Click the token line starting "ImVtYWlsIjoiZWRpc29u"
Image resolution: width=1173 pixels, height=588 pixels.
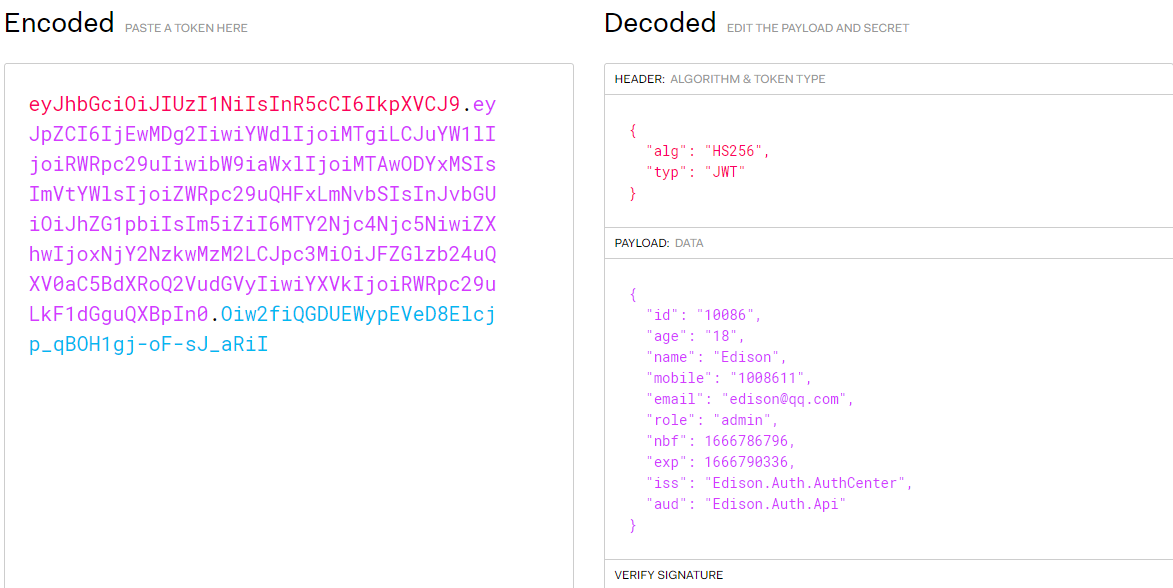[263, 195]
